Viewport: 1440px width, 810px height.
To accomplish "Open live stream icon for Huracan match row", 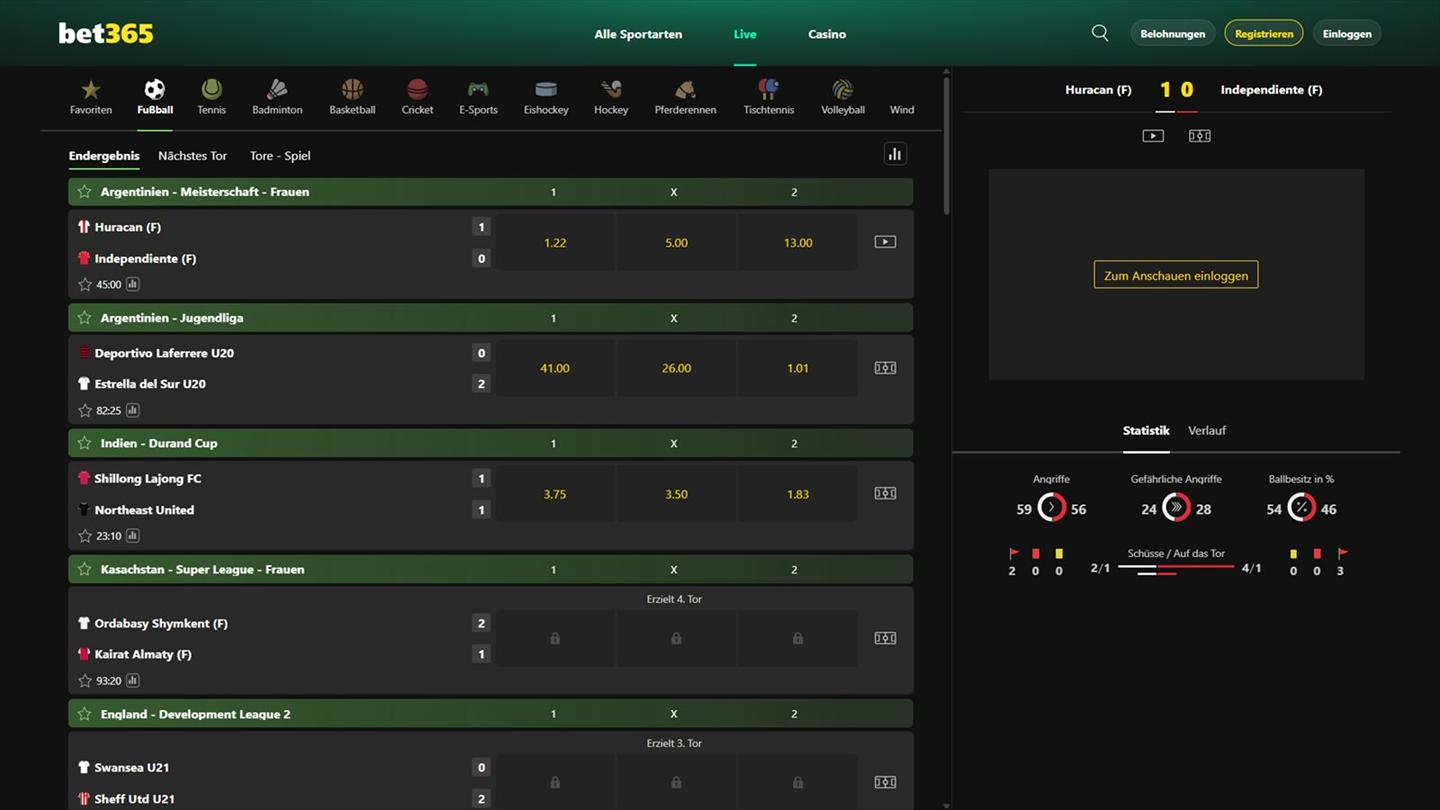I will tap(885, 242).
